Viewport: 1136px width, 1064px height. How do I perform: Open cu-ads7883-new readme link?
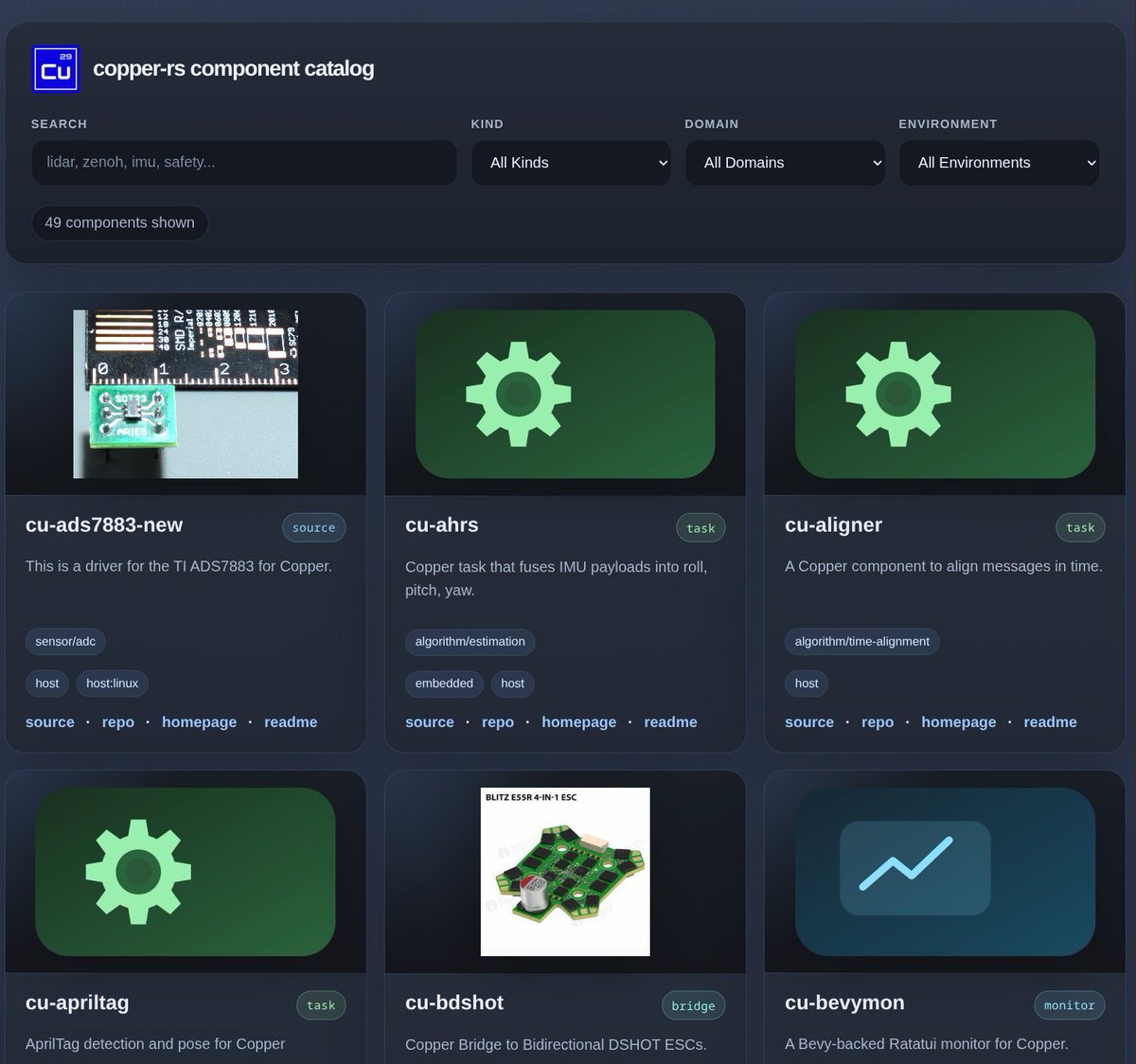click(x=291, y=722)
